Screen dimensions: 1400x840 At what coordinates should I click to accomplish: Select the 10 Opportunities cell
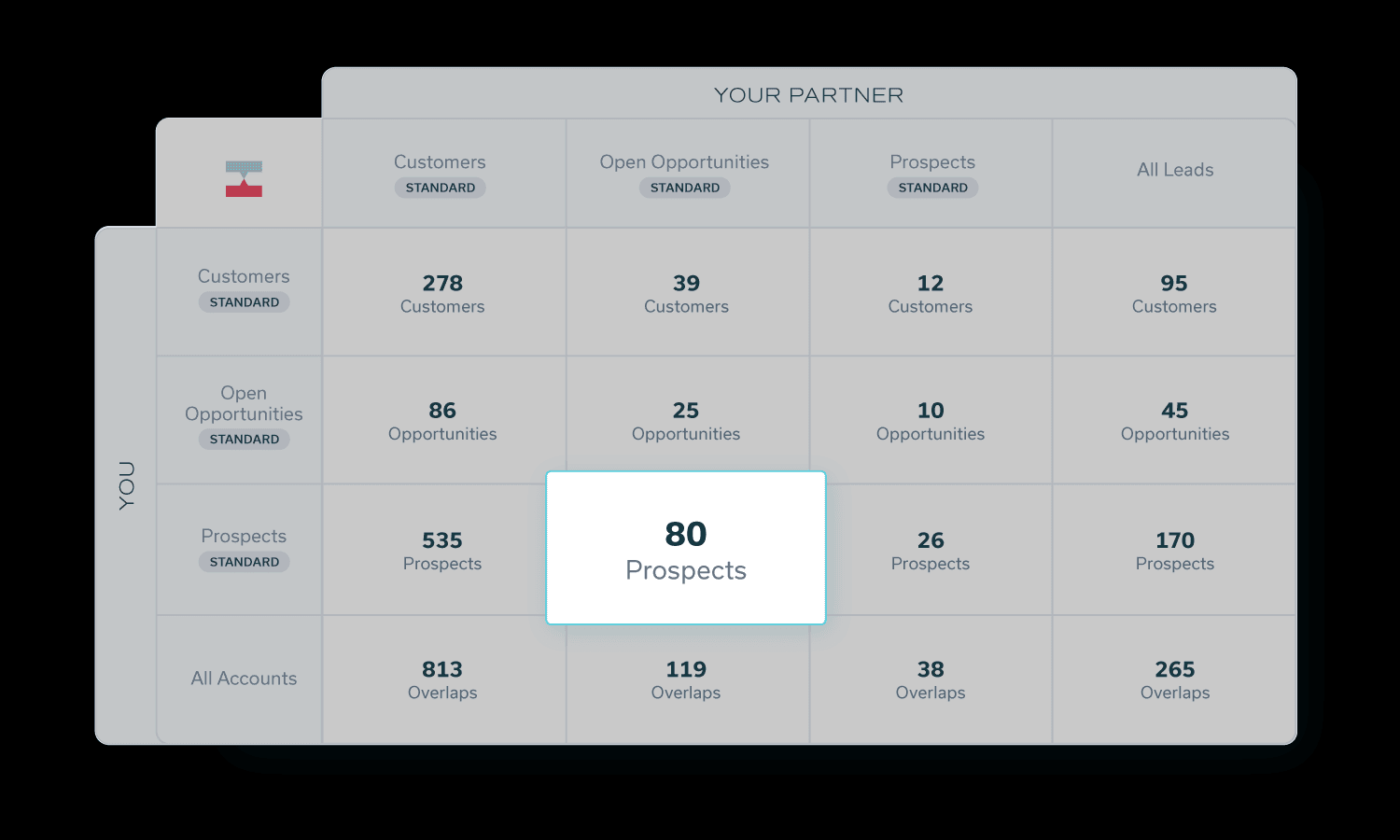point(930,421)
